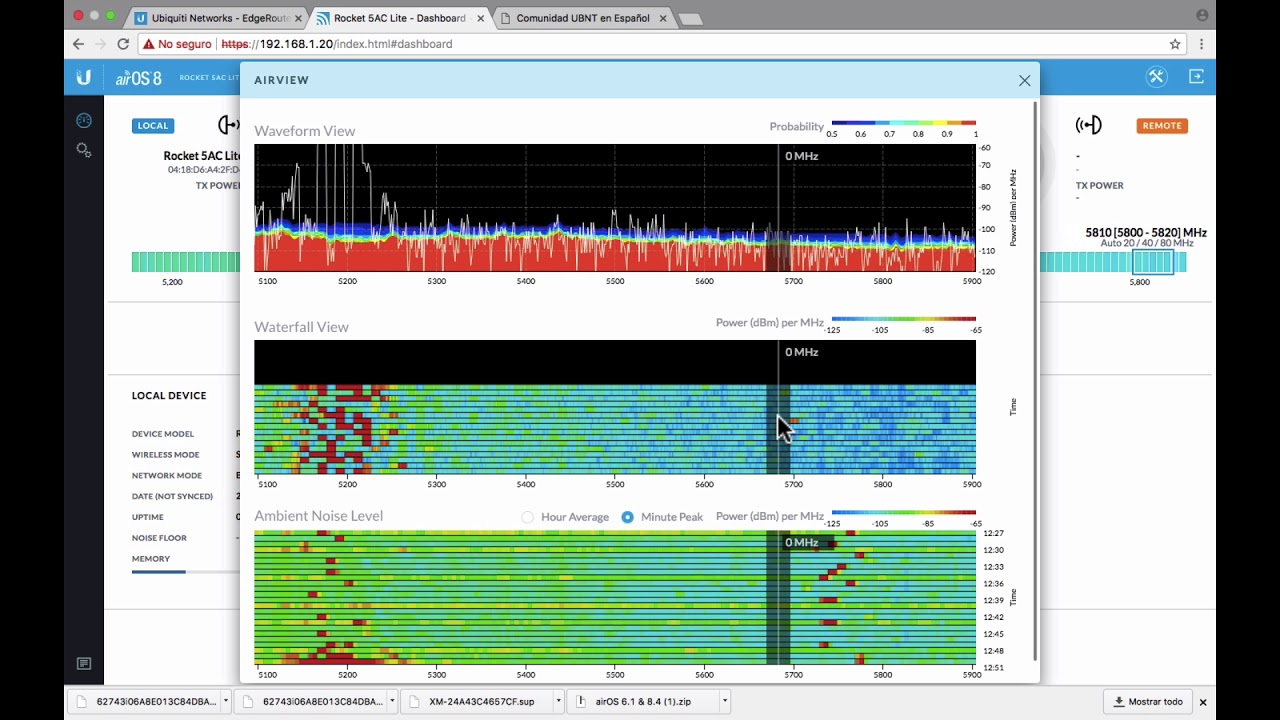The width and height of the screenshot is (1280, 720).
Task: Open the airOS tools wrench icon
Action: pos(1156,77)
